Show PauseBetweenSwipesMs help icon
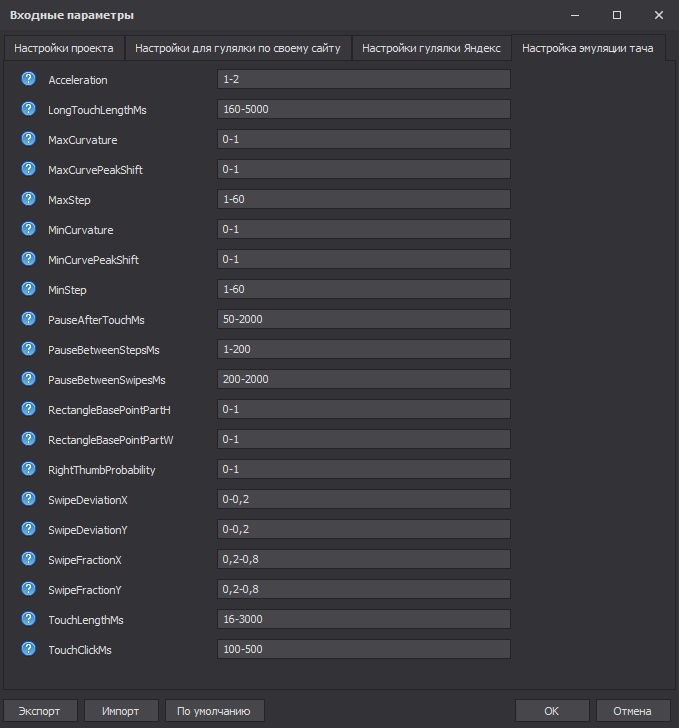The image size is (679, 728). [28, 379]
